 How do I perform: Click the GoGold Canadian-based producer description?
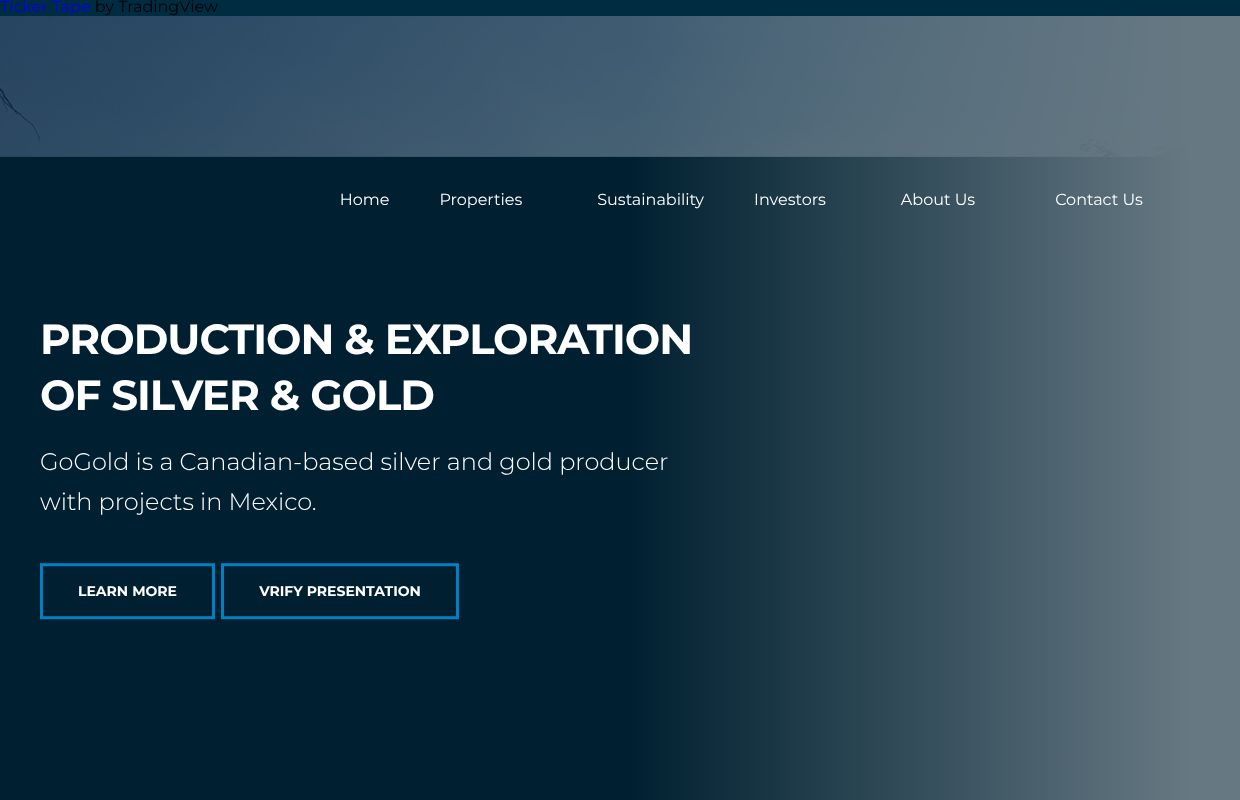[x=353, y=463]
